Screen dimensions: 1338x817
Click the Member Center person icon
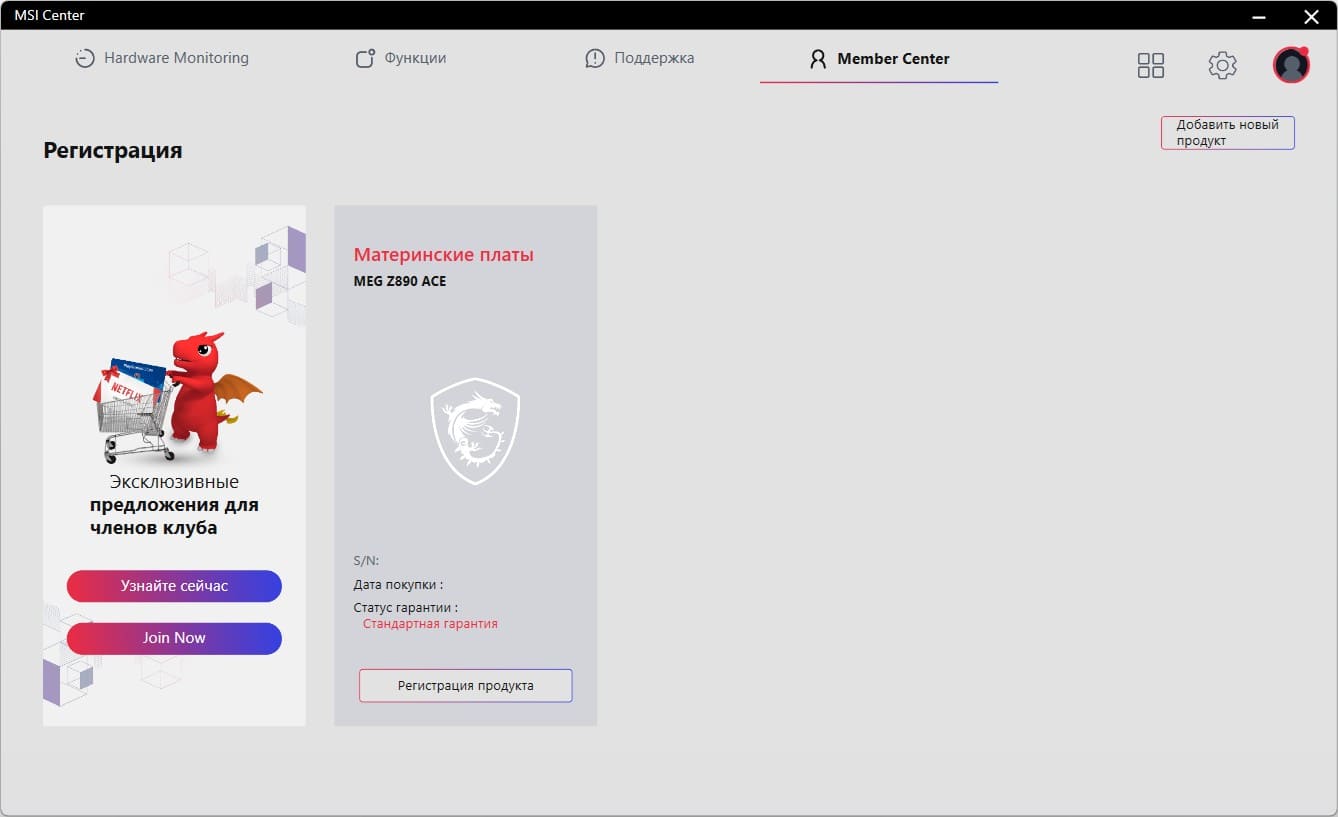[x=818, y=59]
